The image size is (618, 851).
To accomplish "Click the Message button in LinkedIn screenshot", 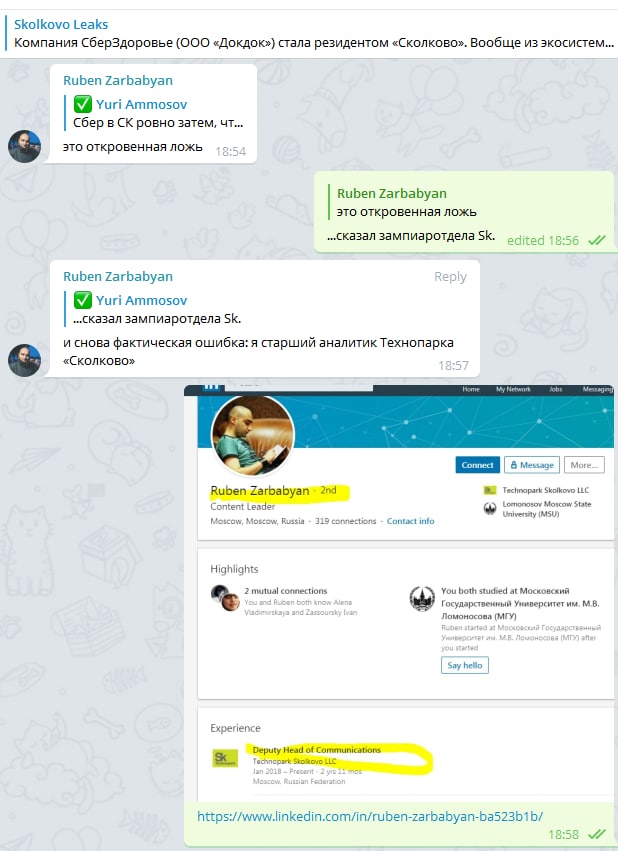I will click(532, 465).
